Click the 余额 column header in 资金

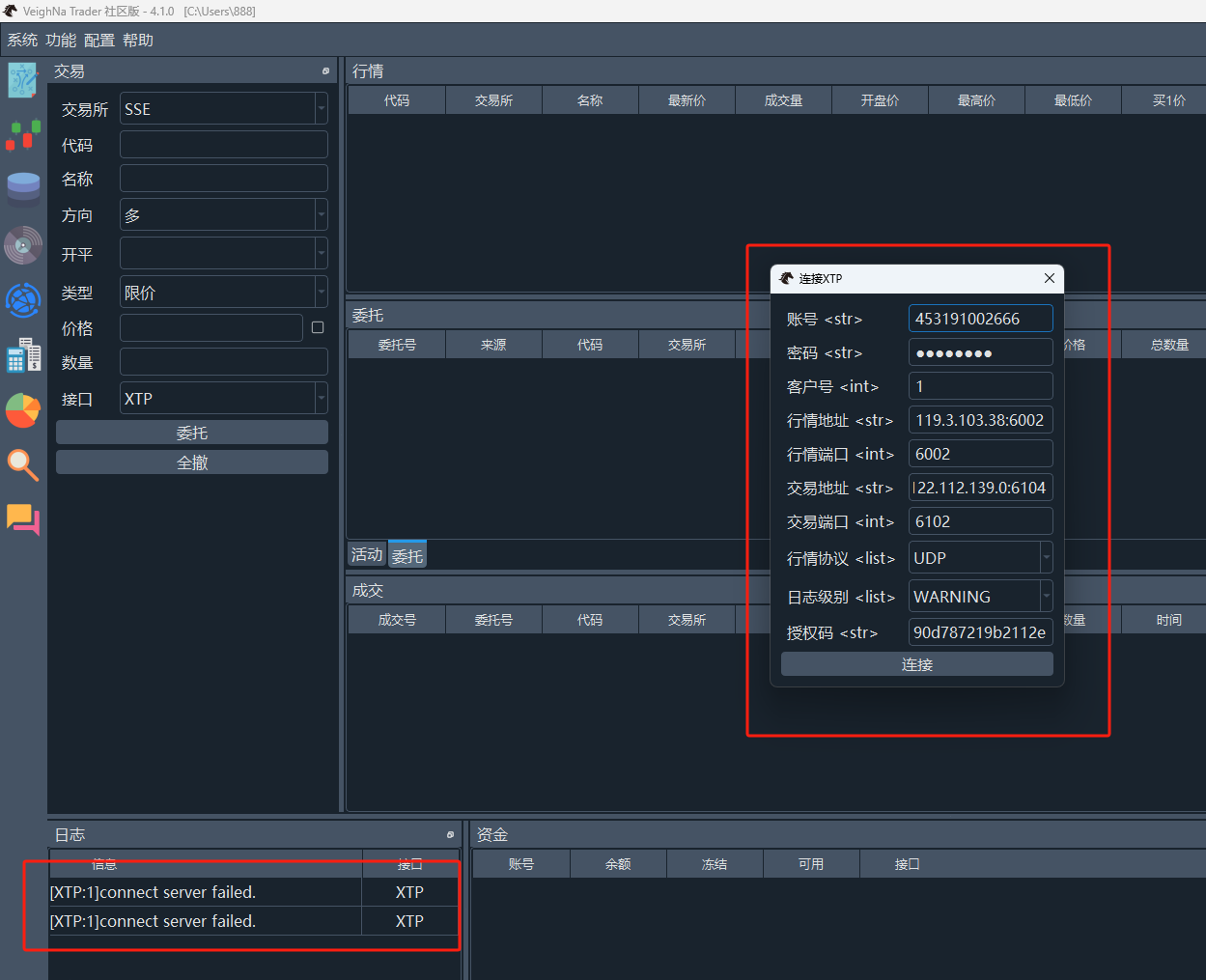[618, 864]
